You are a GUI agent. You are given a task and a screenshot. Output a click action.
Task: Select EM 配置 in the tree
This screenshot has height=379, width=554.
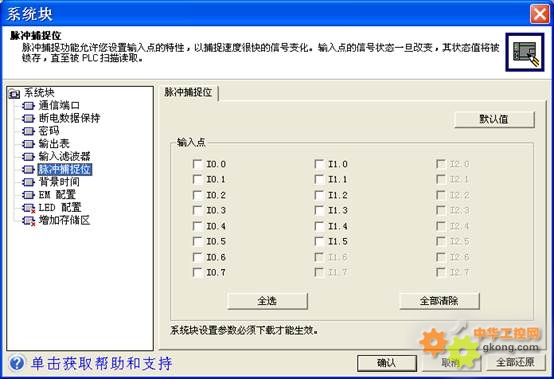point(57,195)
